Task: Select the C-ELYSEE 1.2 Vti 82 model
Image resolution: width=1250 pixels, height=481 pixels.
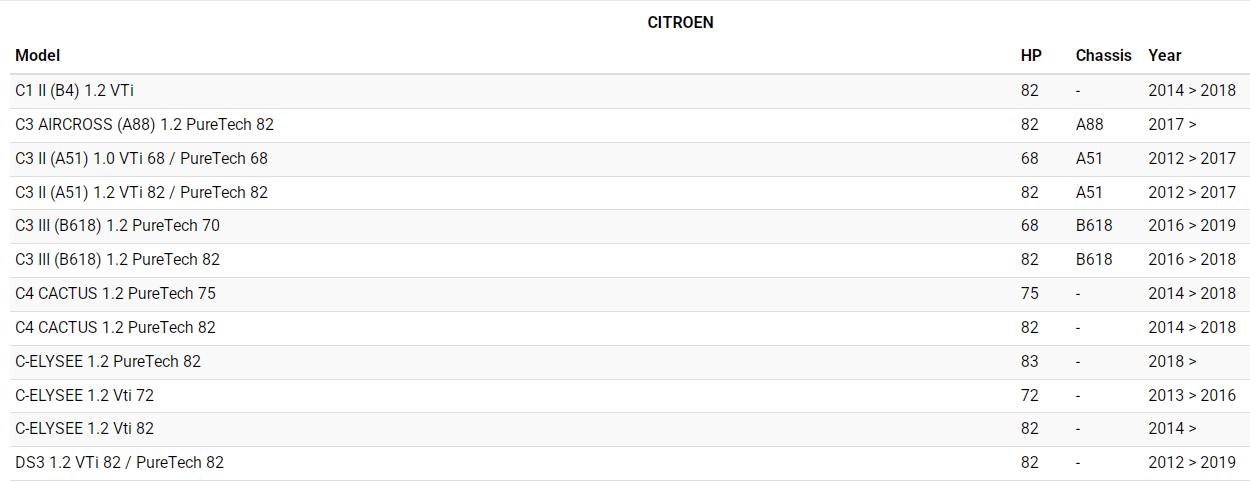Action: [x=84, y=429]
